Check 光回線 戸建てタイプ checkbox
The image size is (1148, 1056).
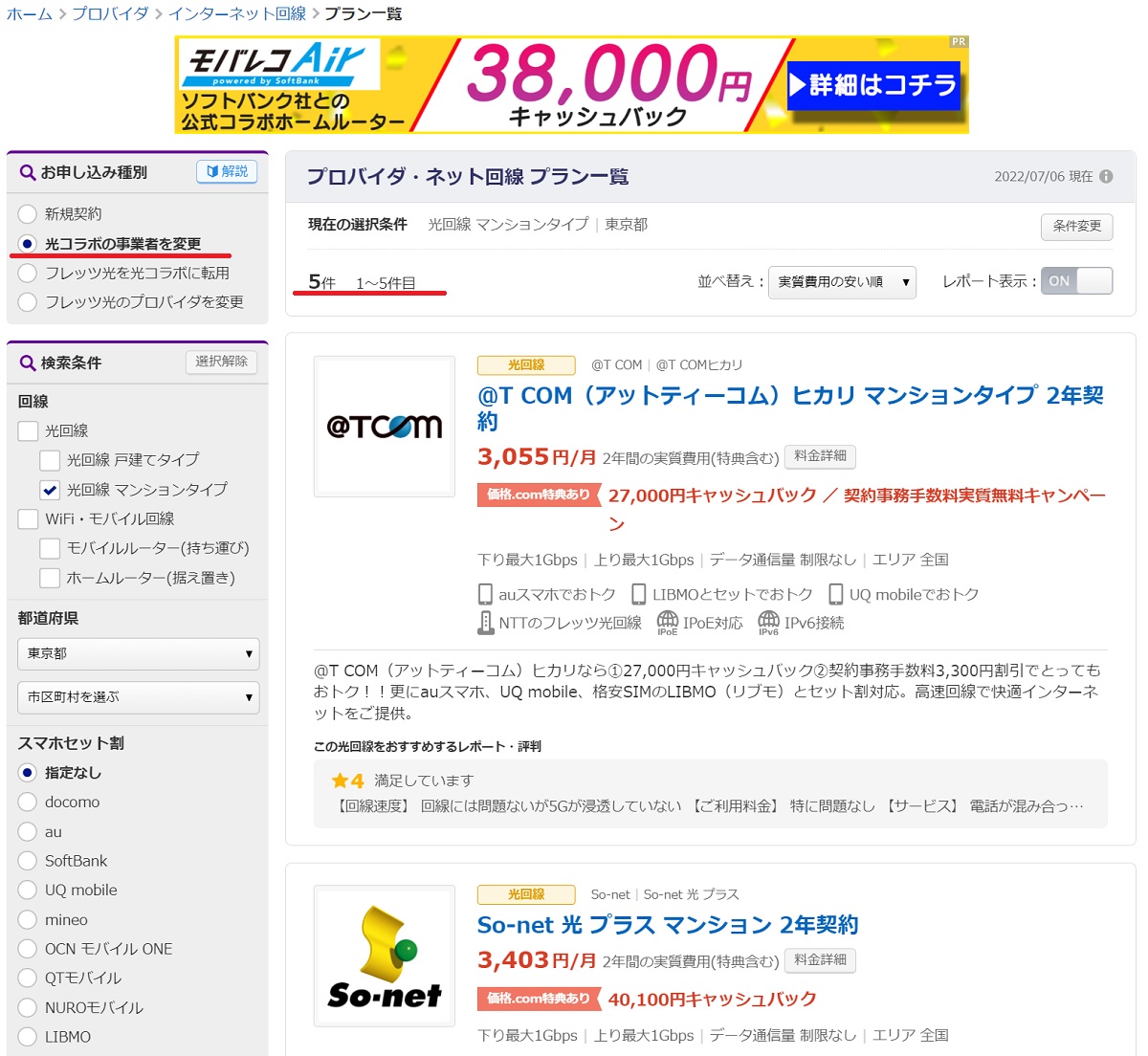tap(50, 460)
